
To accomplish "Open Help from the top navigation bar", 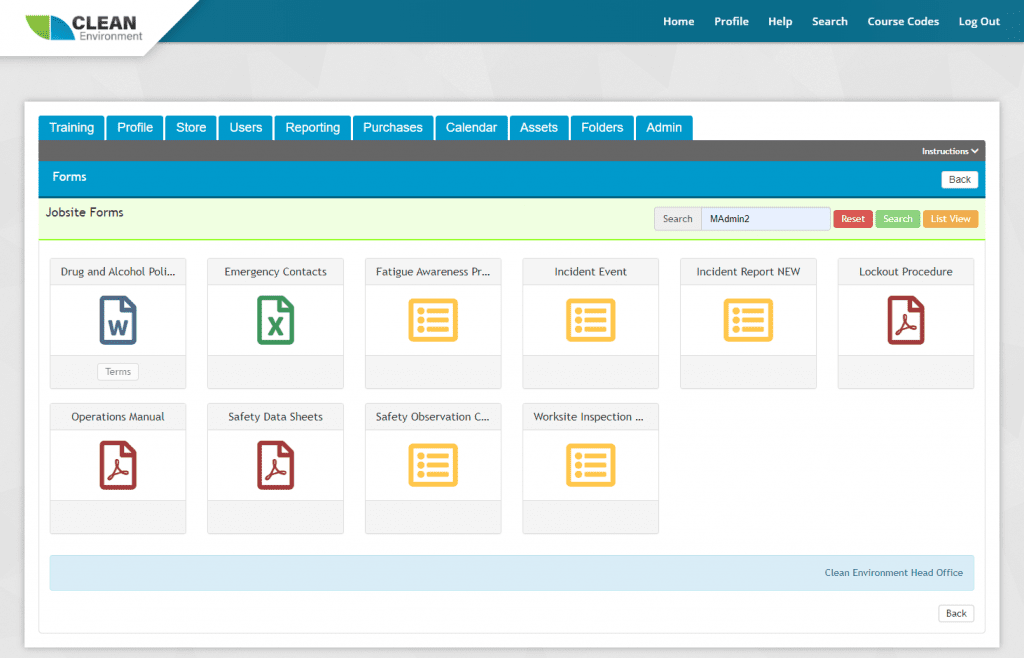I will click(780, 21).
